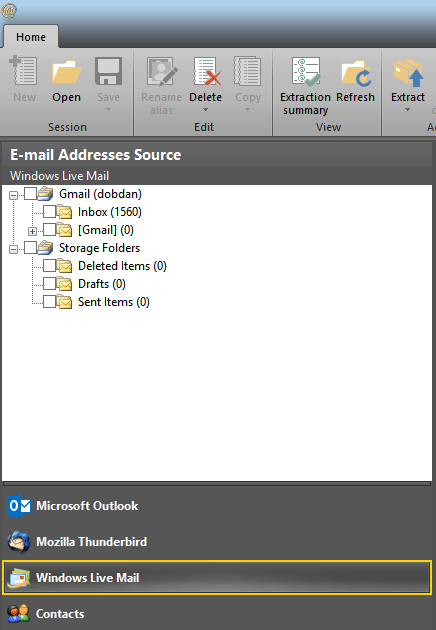Click the application @ logo icon

pyautogui.click(x=8, y=10)
